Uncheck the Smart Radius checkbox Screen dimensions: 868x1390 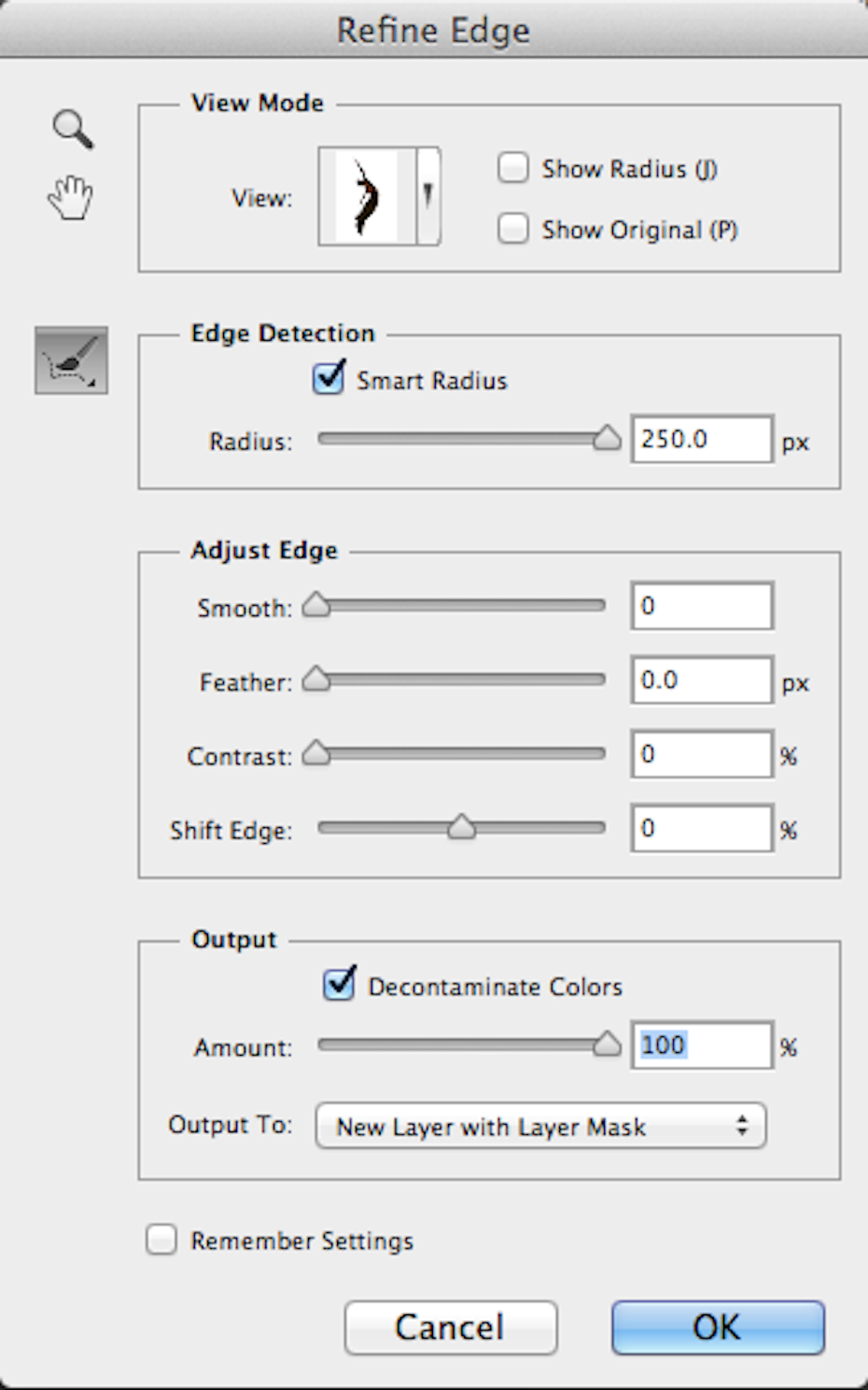tap(329, 378)
